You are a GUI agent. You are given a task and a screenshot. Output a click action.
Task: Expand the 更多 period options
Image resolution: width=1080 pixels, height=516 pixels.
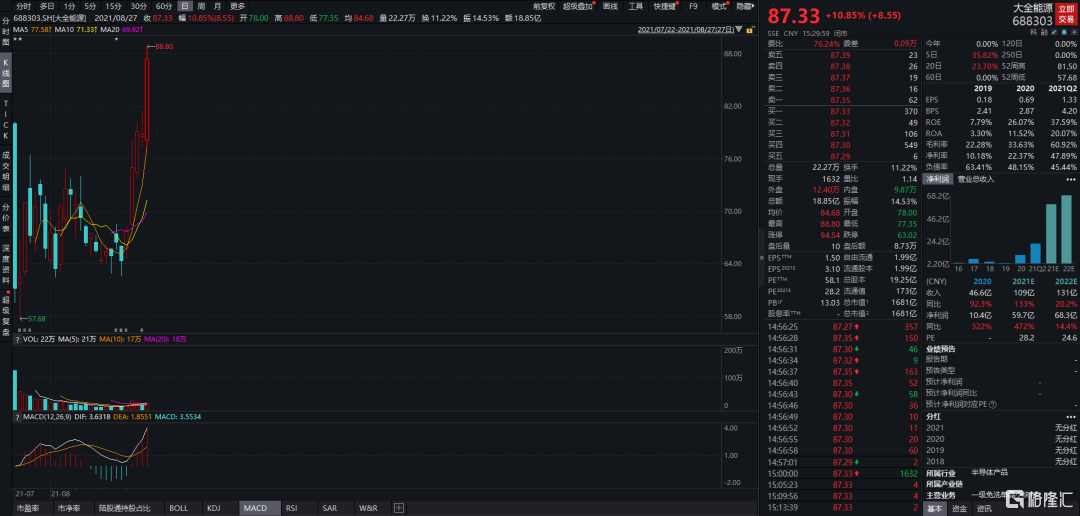(x=238, y=6)
